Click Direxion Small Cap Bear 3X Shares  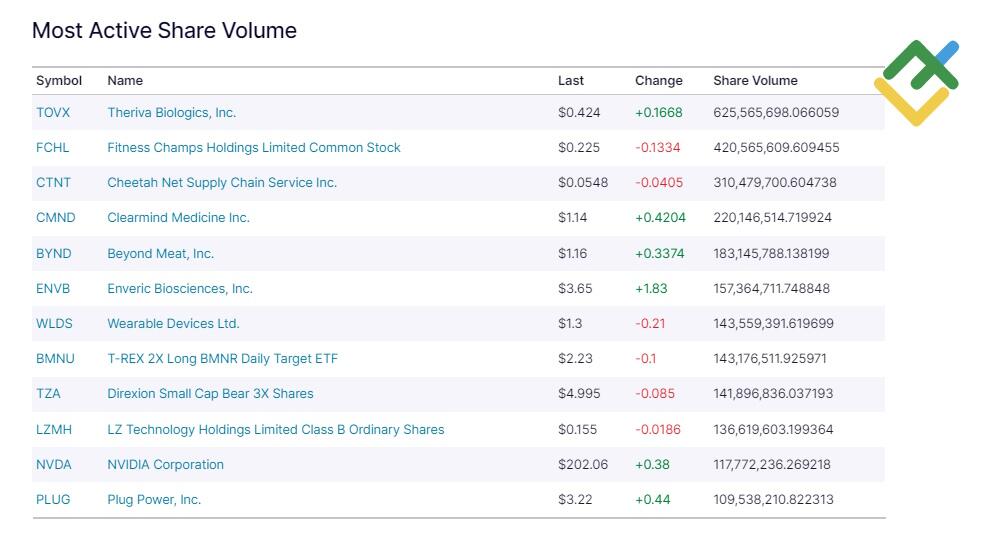(x=210, y=394)
